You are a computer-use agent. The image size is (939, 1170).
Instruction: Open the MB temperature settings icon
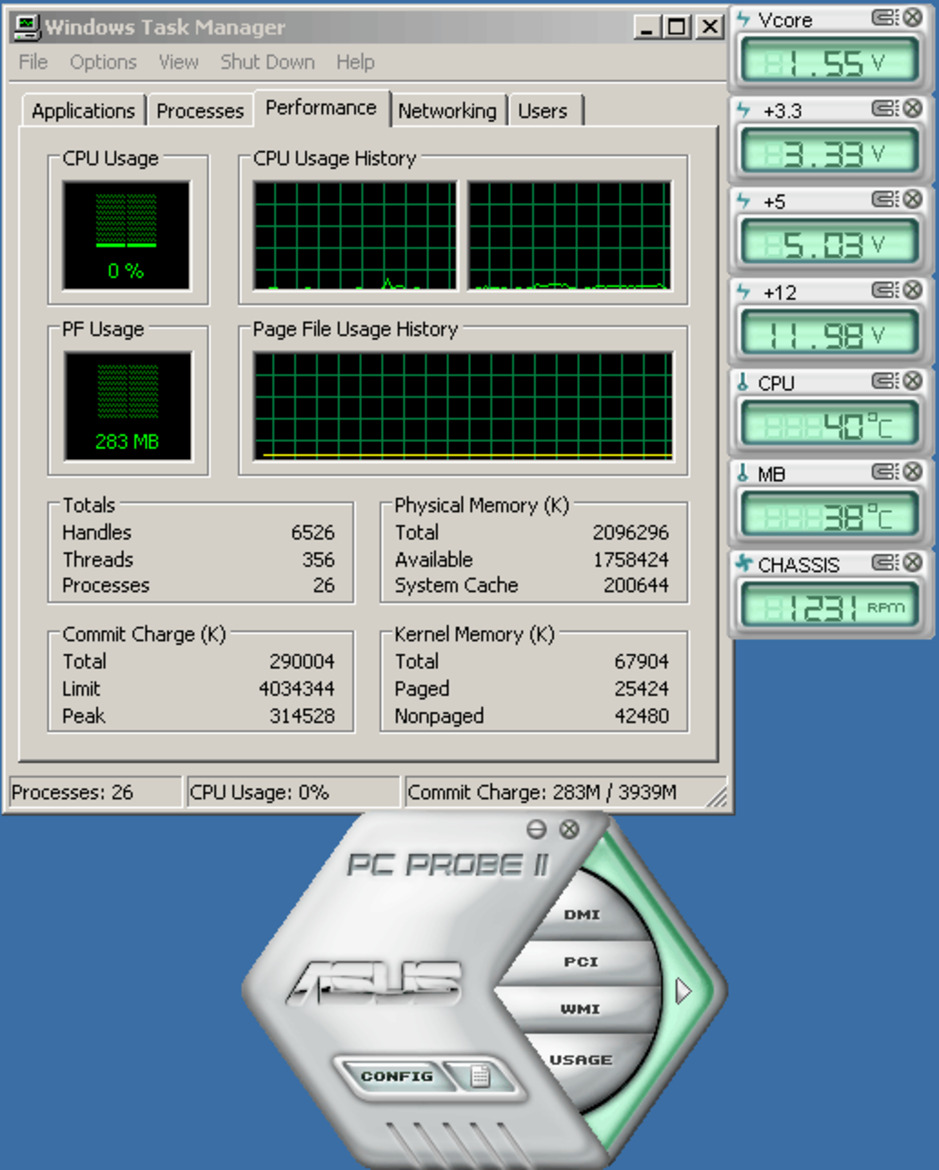(885, 472)
